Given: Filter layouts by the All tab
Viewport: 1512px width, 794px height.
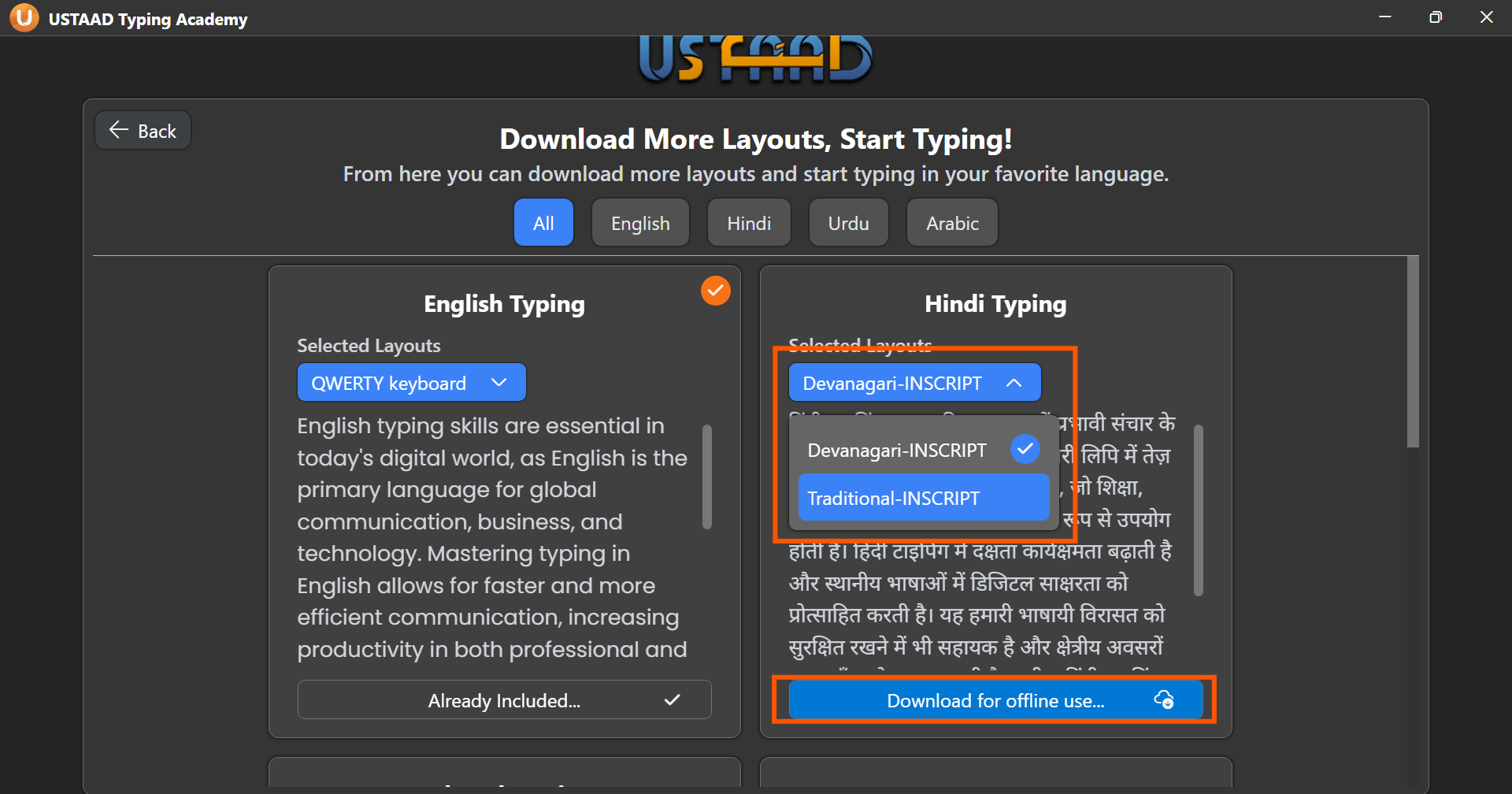Looking at the screenshot, I should [543, 223].
